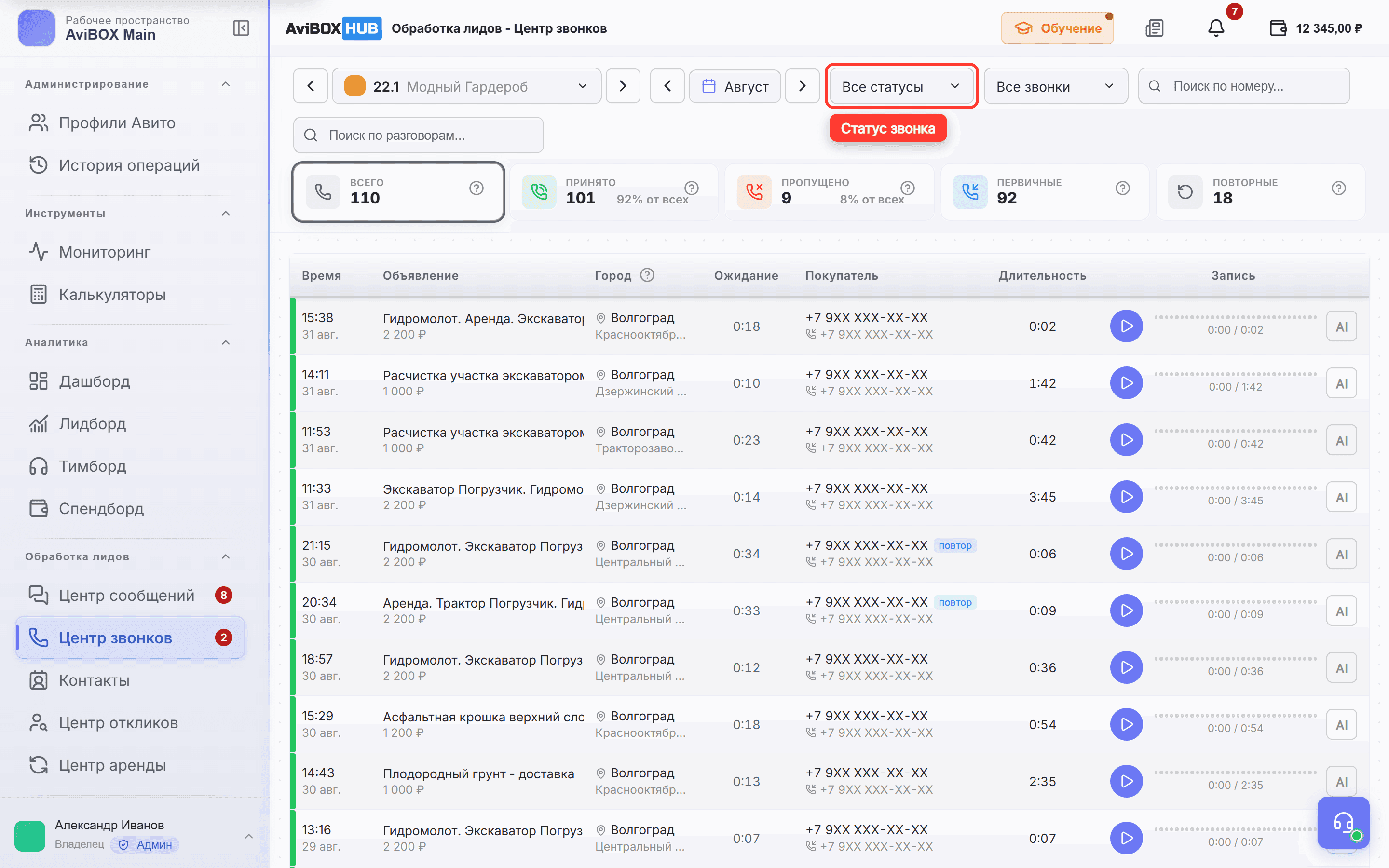Screen dimensions: 1389x868
Task: Collapse the Администрирование section
Action: pyautogui.click(x=226, y=84)
